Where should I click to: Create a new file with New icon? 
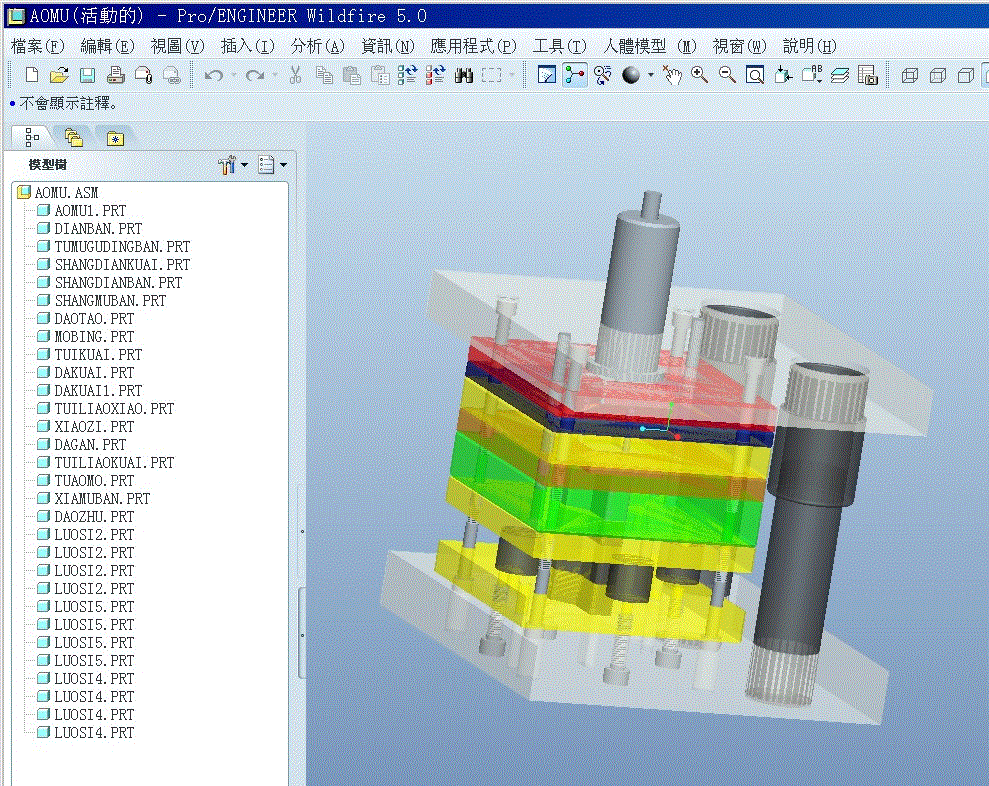tap(32, 75)
